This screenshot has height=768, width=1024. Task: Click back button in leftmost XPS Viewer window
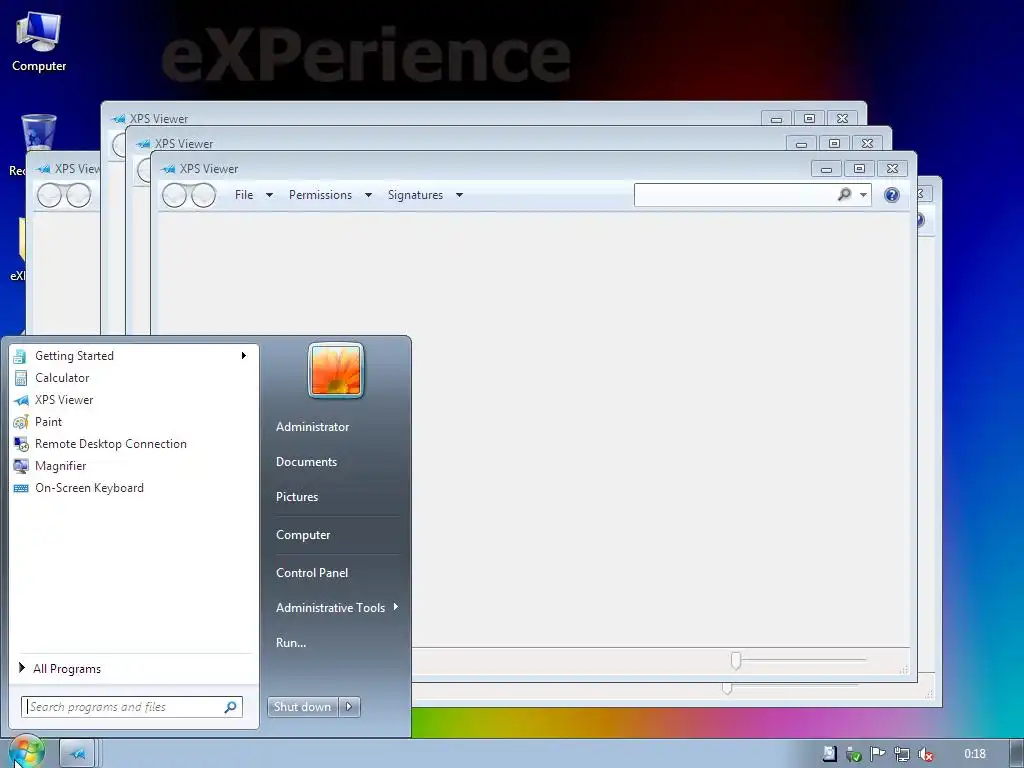pyautogui.click(x=50, y=195)
